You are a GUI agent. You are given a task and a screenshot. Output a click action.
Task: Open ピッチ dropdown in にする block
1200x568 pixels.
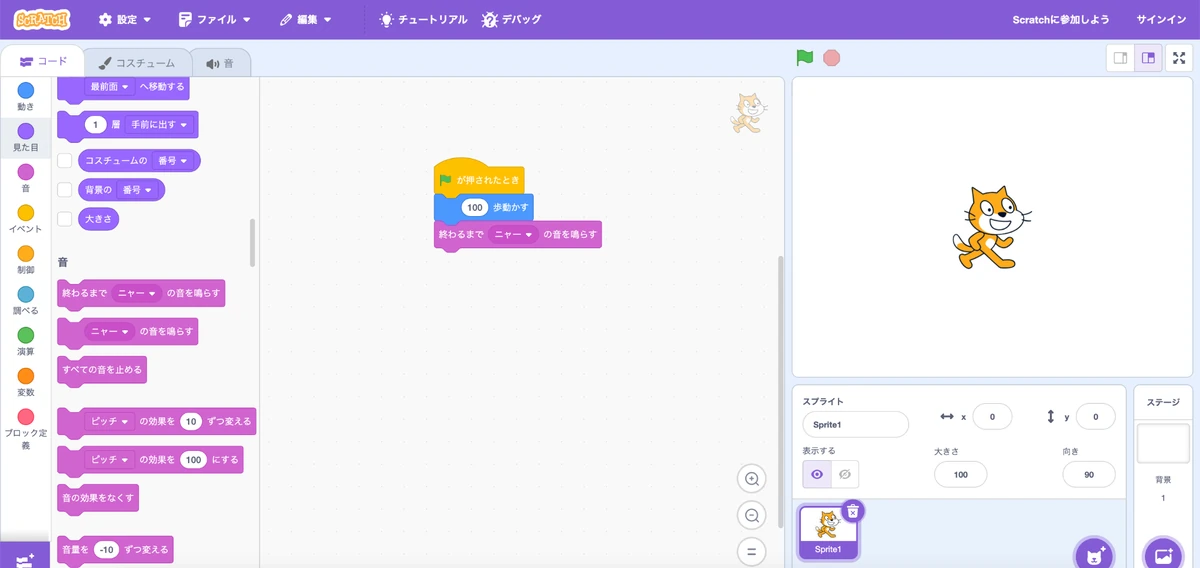[x=110, y=459]
